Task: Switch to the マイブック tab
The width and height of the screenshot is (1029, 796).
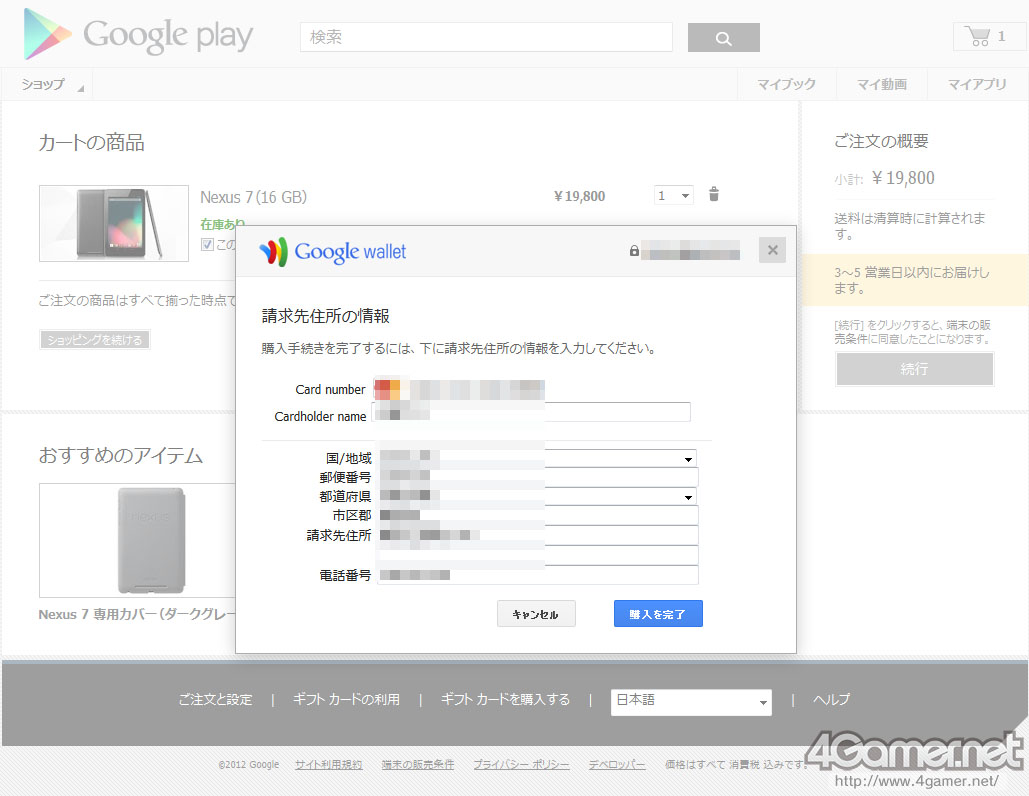Action: pyautogui.click(x=786, y=85)
